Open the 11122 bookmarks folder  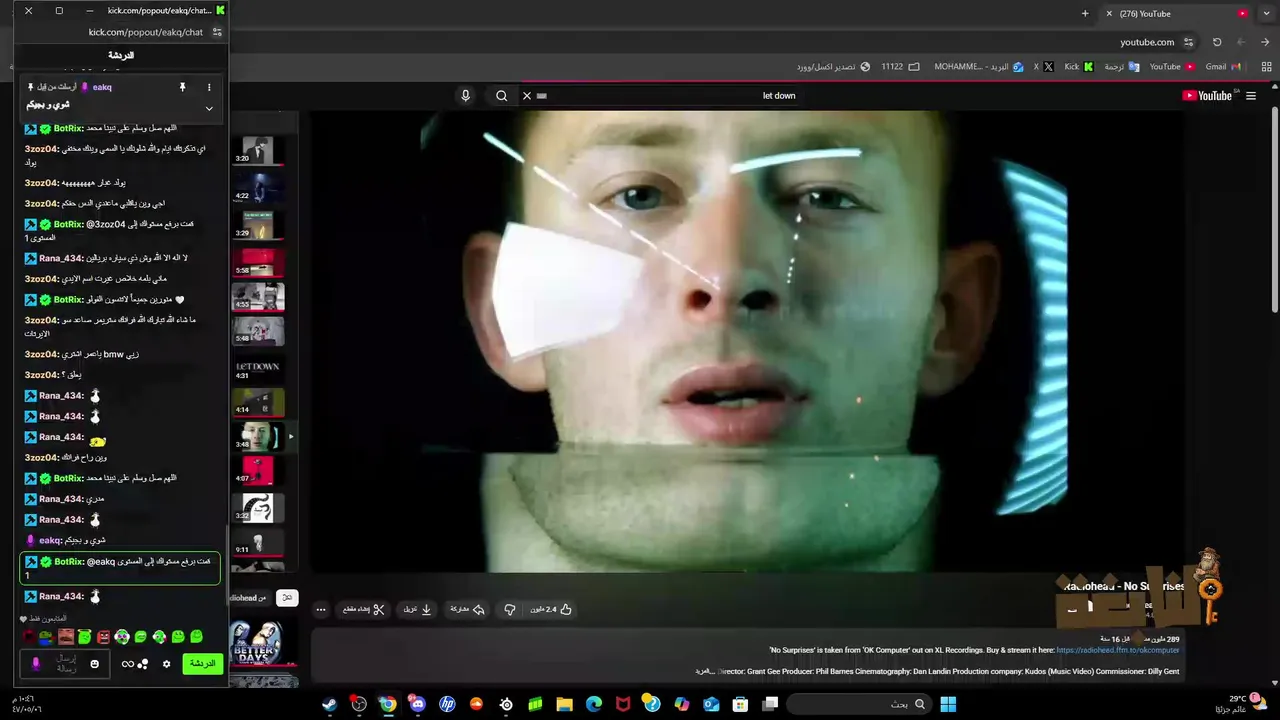[900, 67]
